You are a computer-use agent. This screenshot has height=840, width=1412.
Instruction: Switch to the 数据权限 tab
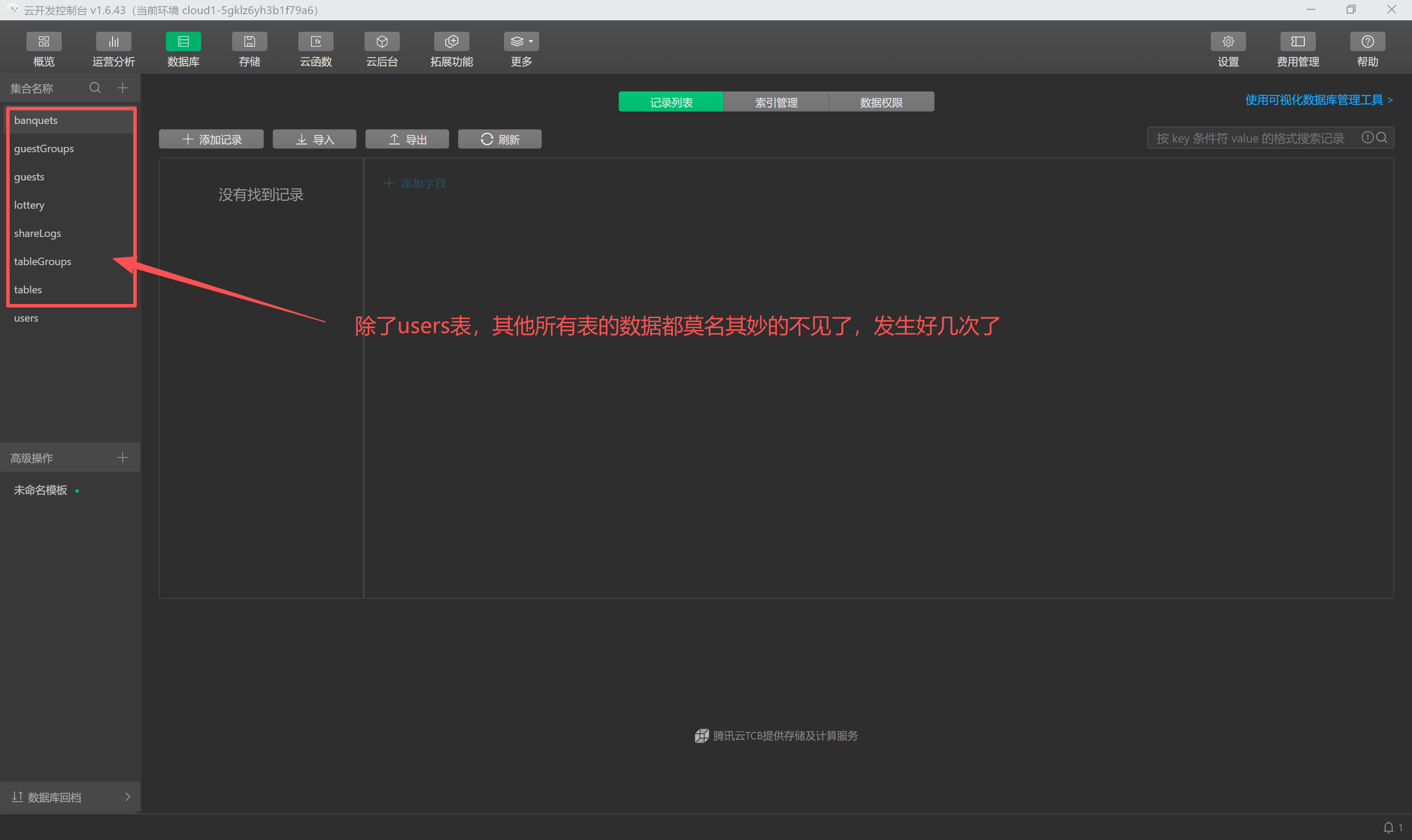click(x=881, y=102)
